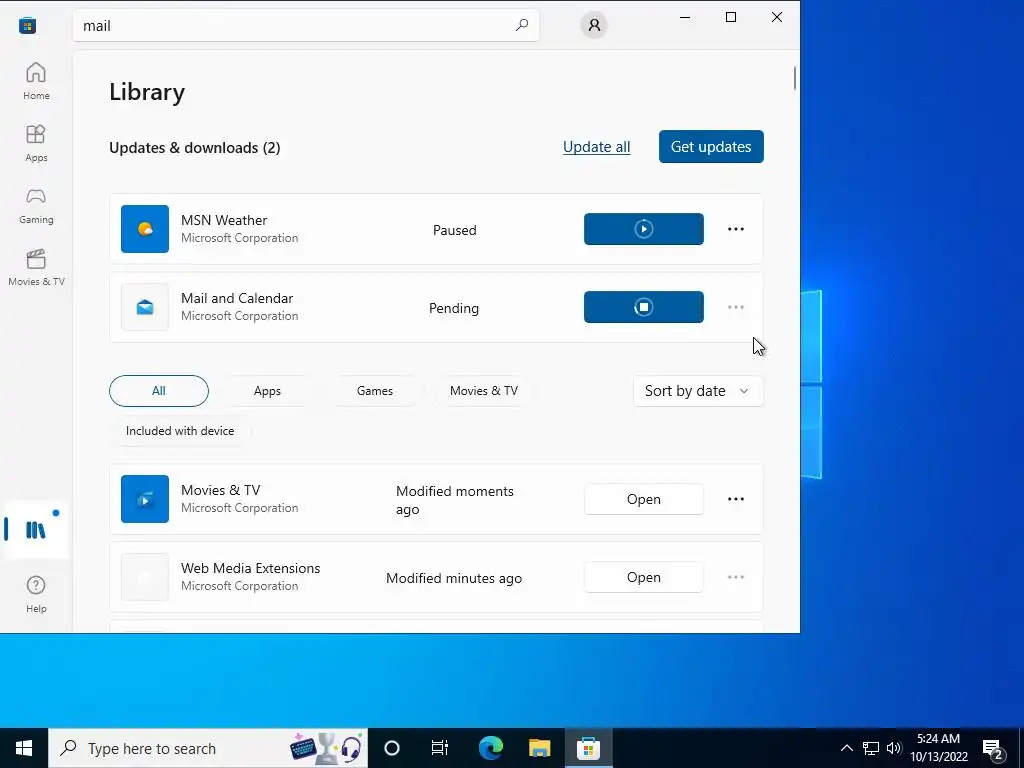Image resolution: width=1024 pixels, height=768 pixels.
Task: Click the Pending status for Mail and Calendar
Action: (x=454, y=308)
